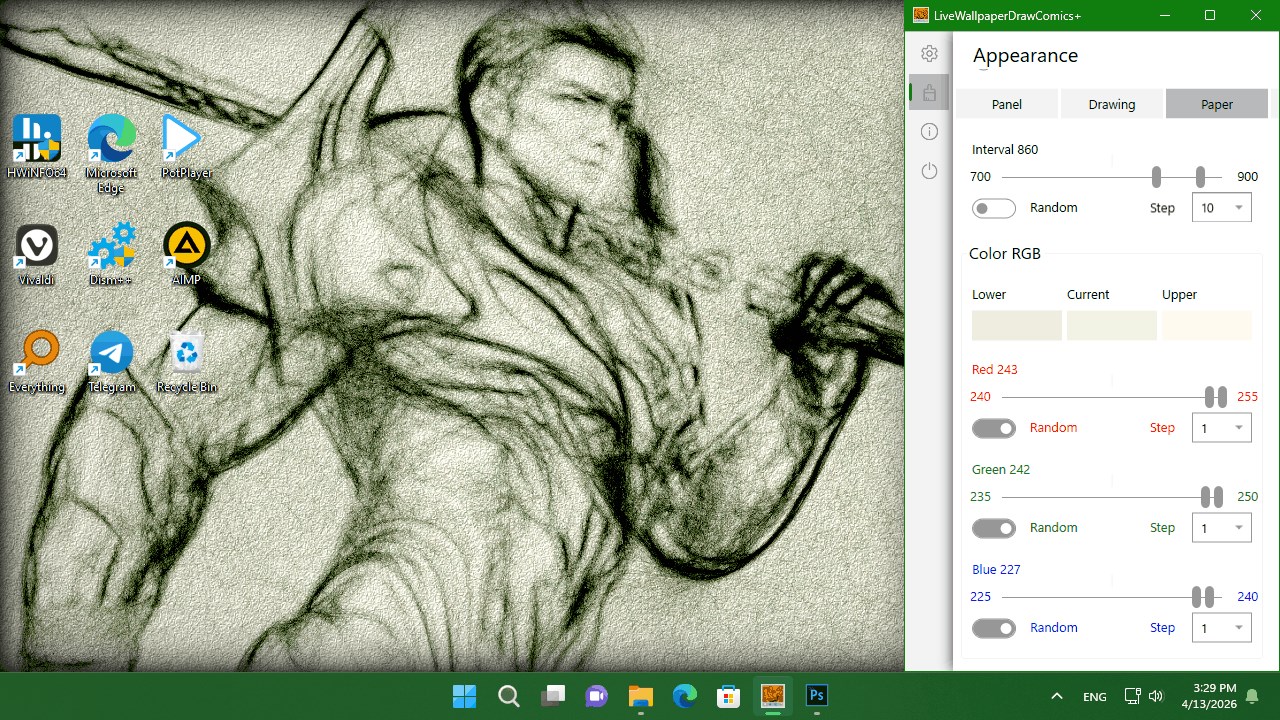Open the Red Step dropdown

coord(1222,428)
